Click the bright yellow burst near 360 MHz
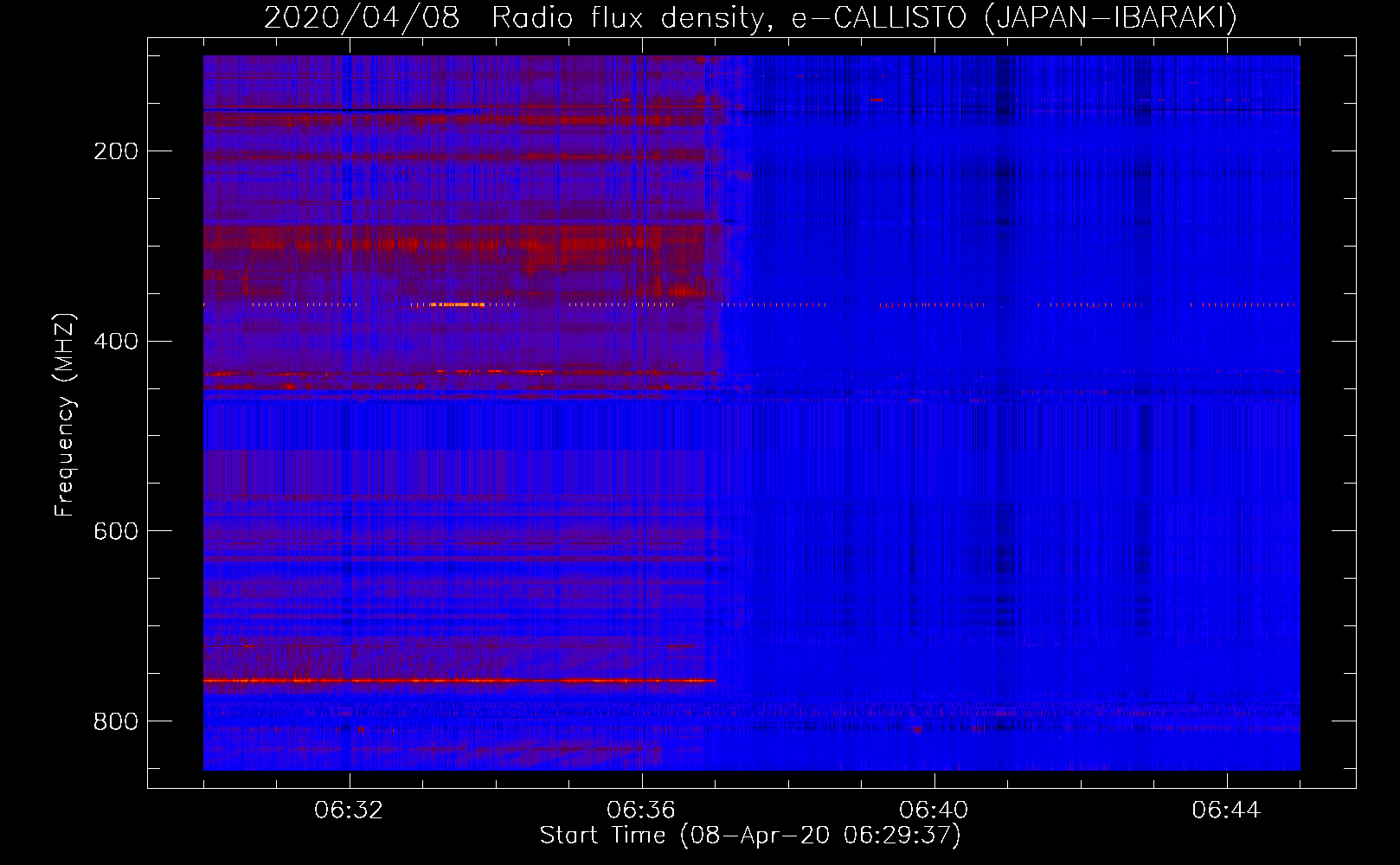1400x865 pixels. (x=457, y=304)
